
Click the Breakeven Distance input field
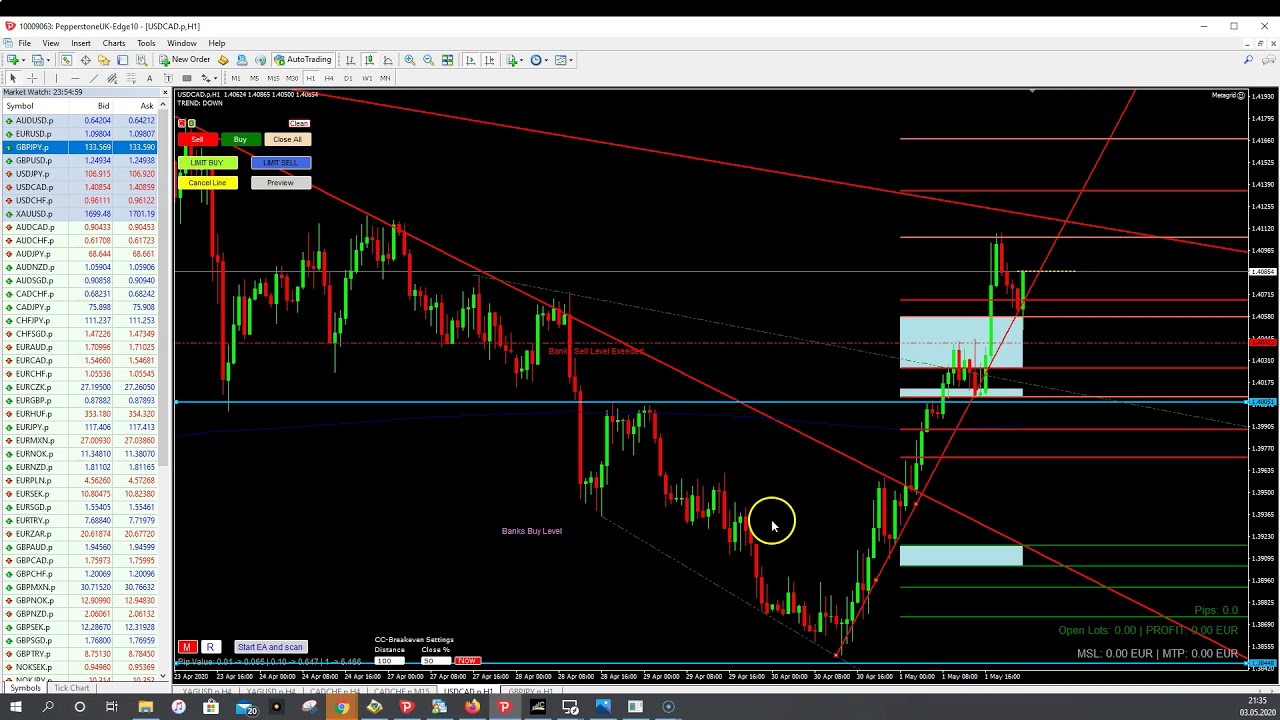[390, 661]
